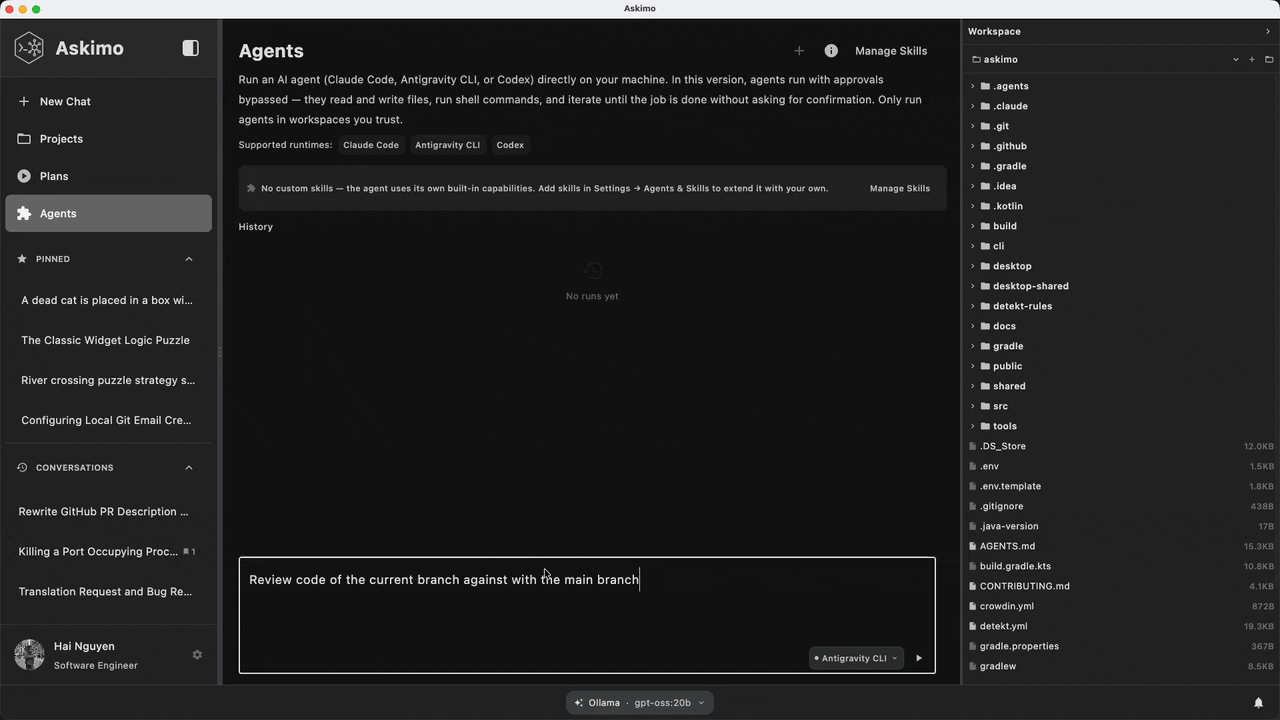
Task: Open 'Configuring Local Git Email' chat
Action: [x=108, y=420]
